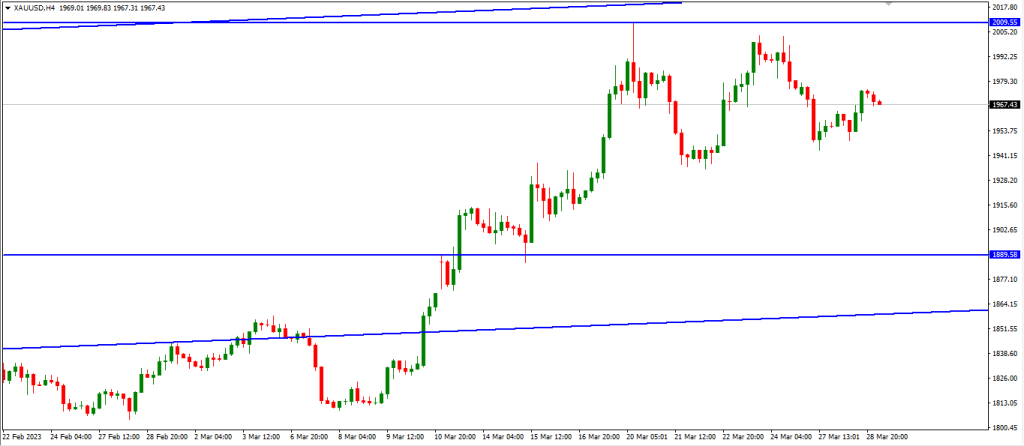Click the 1813.05 price scale label
1024x446 pixels.
pyautogui.click(x=1003, y=403)
